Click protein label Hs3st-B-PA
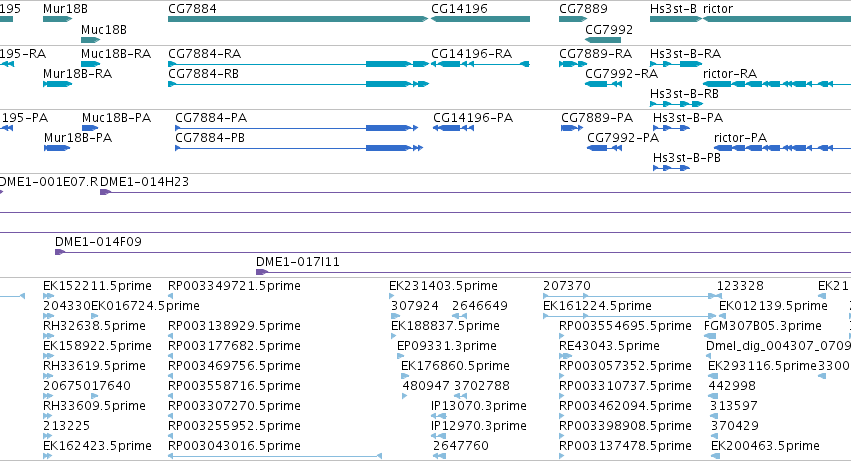 pyautogui.click(x=688, y=118)
